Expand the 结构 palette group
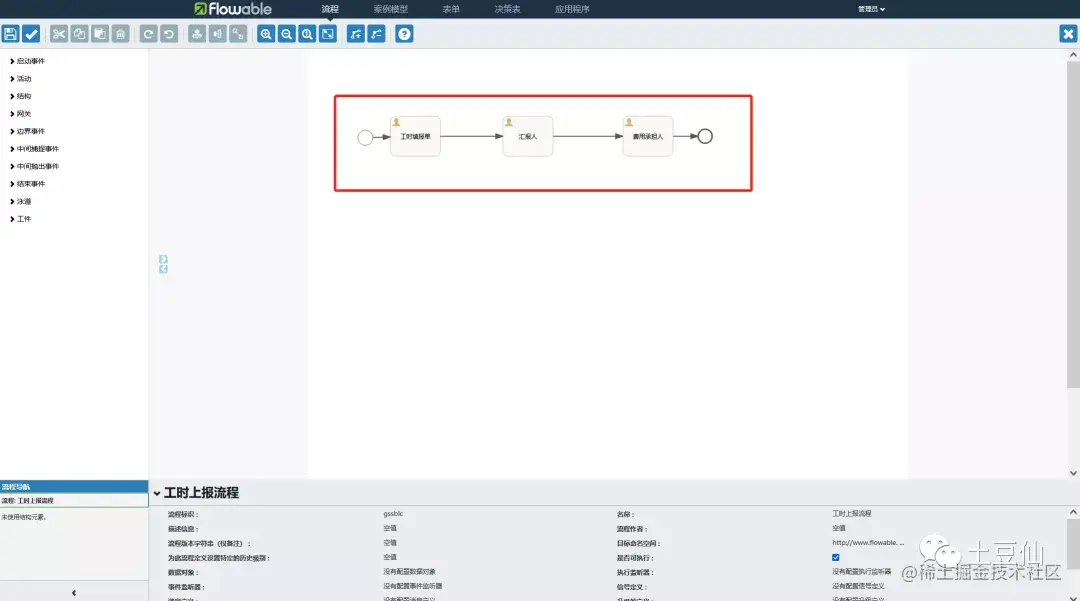Image resolution: width=1080 pixels, height=601 pixels. pos(21,96)
